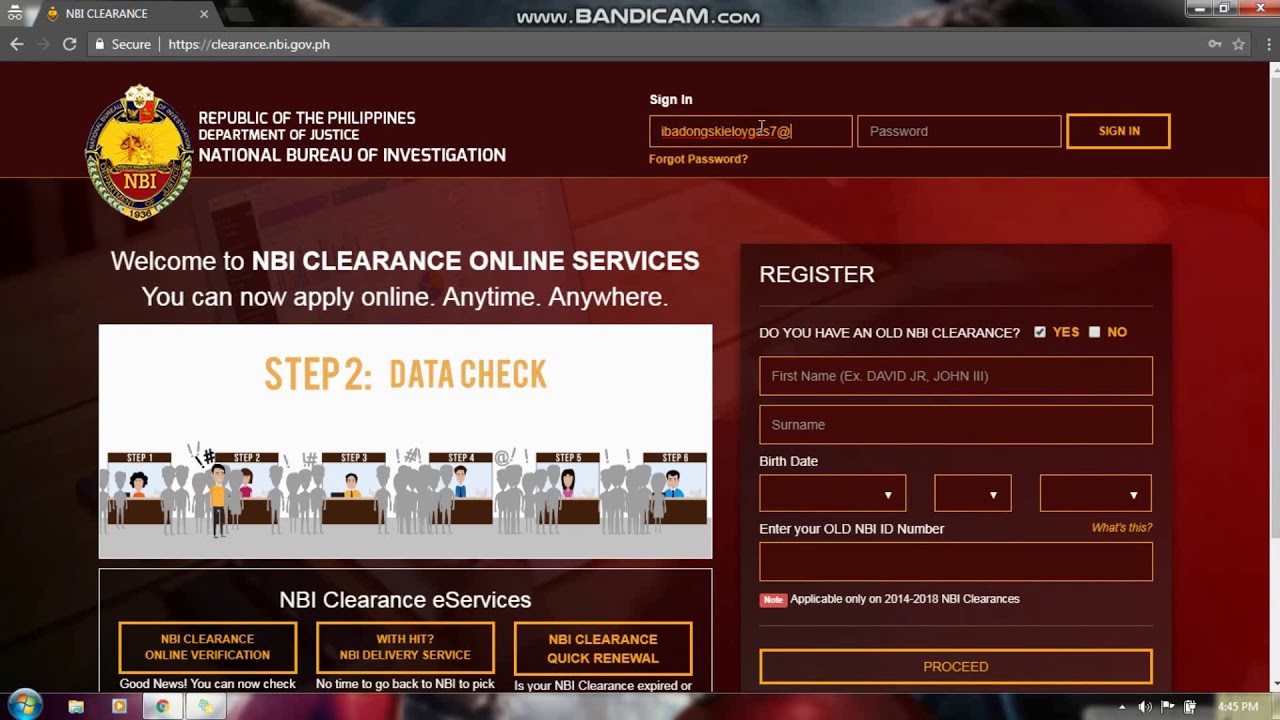Viewport: 1280px width, 720px height.
Task: Open File Explorer from the taskbar
Action: (76, 706)
